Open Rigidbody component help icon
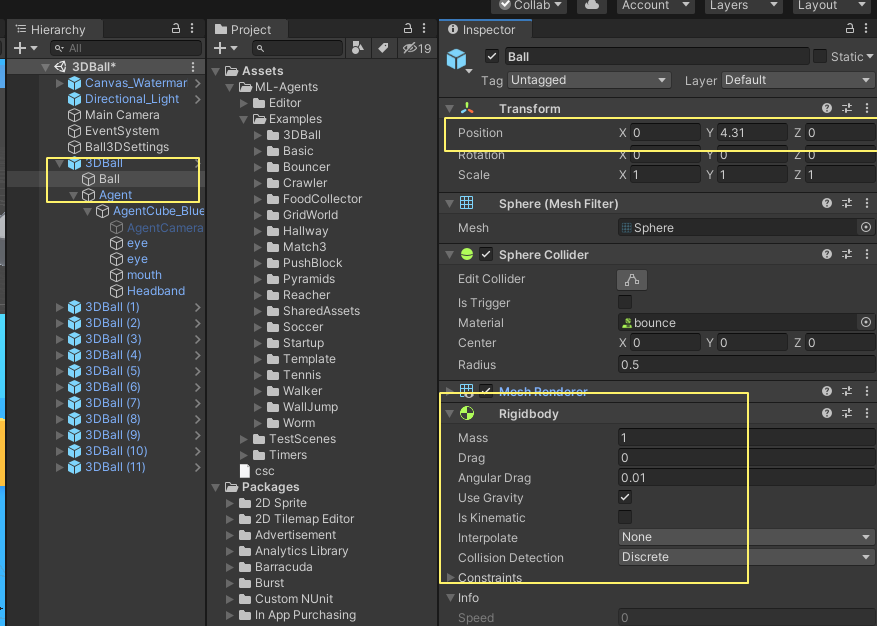Screen dimensions: 877x626 point(827,413)
